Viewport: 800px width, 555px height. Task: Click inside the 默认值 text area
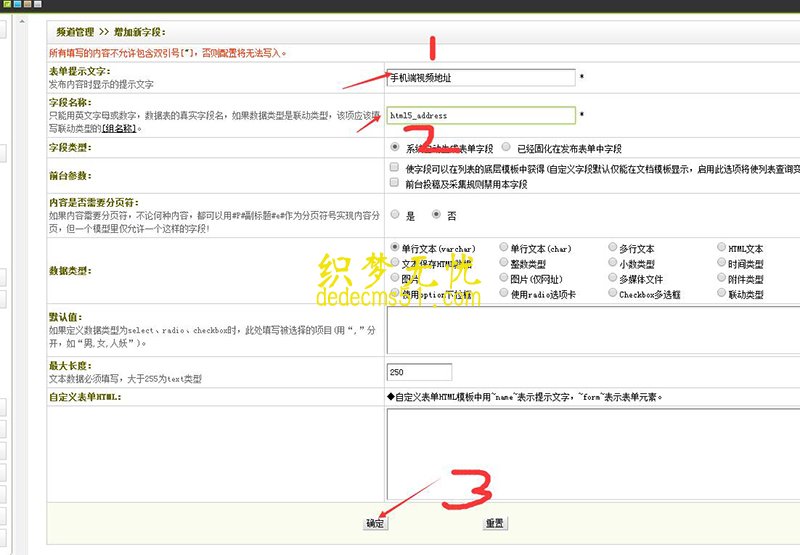coord(593,330)
